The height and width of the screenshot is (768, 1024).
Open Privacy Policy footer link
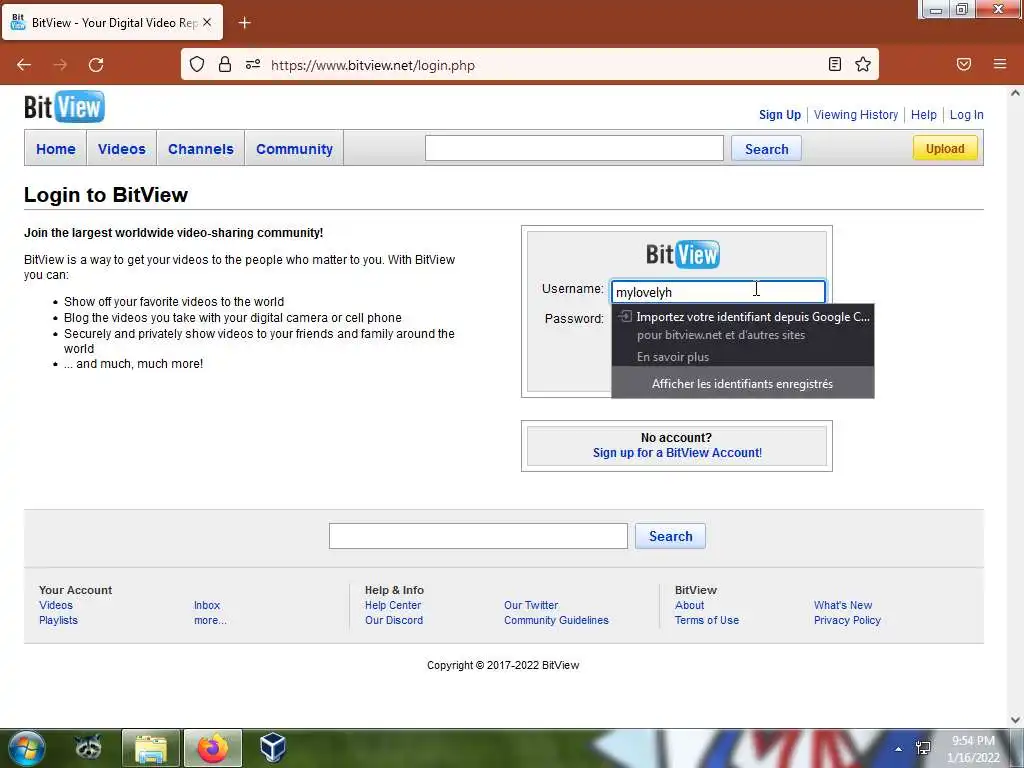847,620
